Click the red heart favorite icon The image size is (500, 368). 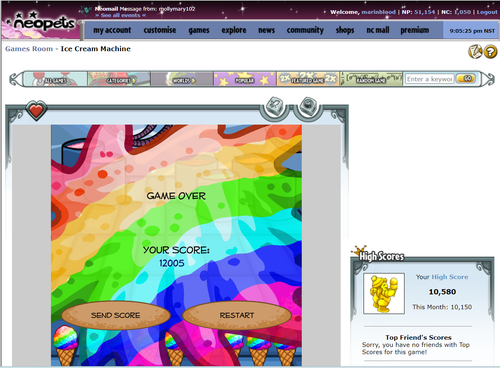pos(36,110)
